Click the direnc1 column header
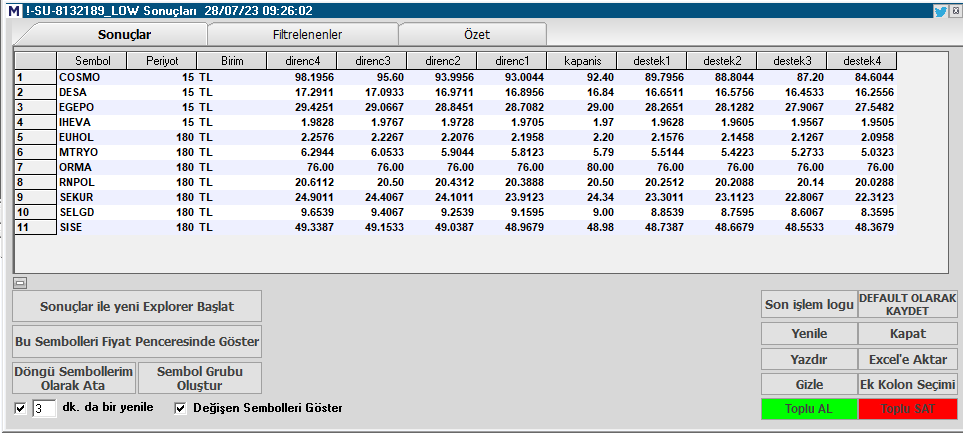The width and height of the screenshot is (963, 433). 512,61
